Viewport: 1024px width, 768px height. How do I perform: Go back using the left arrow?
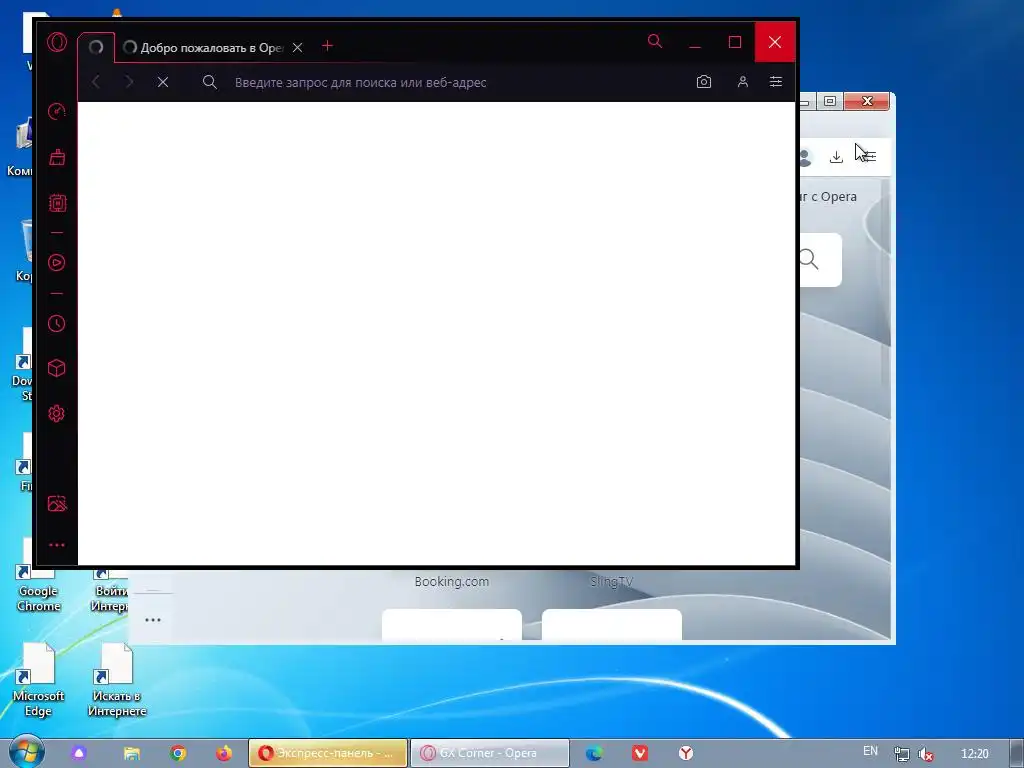(x=96, y=82)
